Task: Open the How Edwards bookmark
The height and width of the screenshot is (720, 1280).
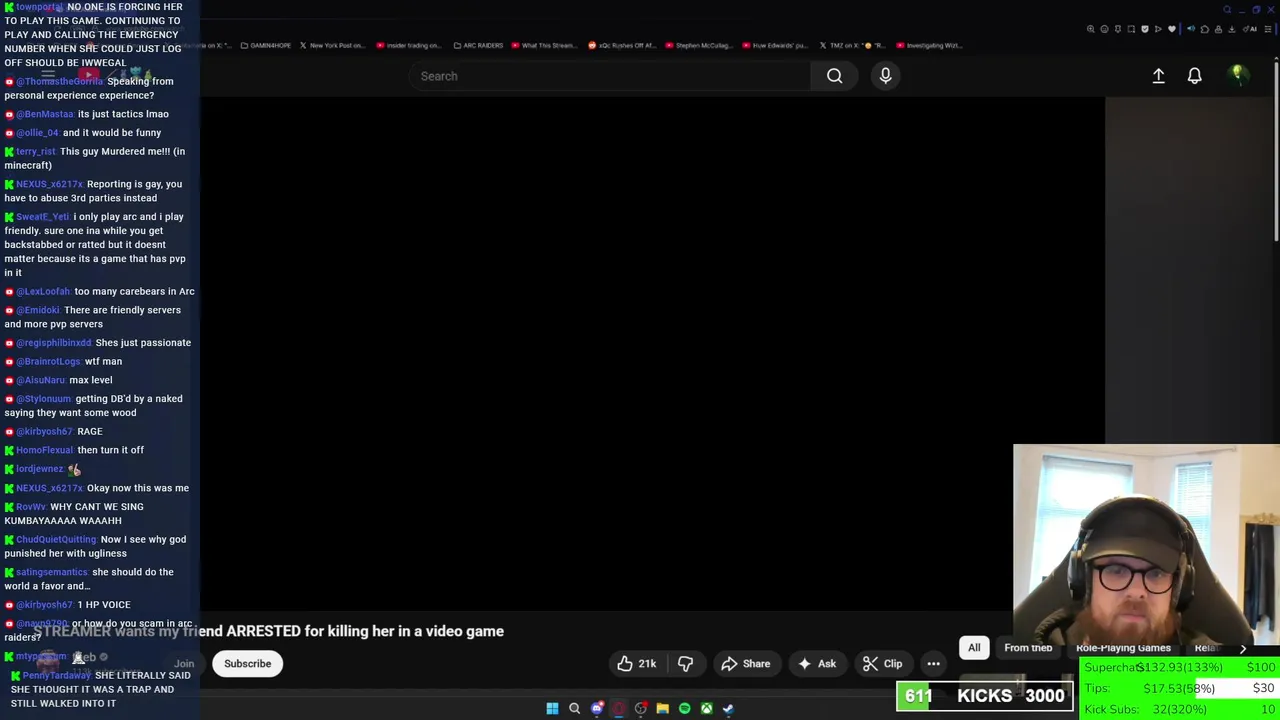Action: [x=775, y=45]
